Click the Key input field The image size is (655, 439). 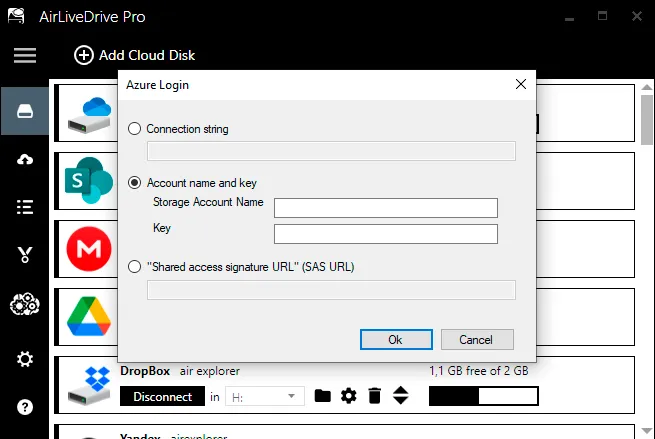[x=386, y=234]
